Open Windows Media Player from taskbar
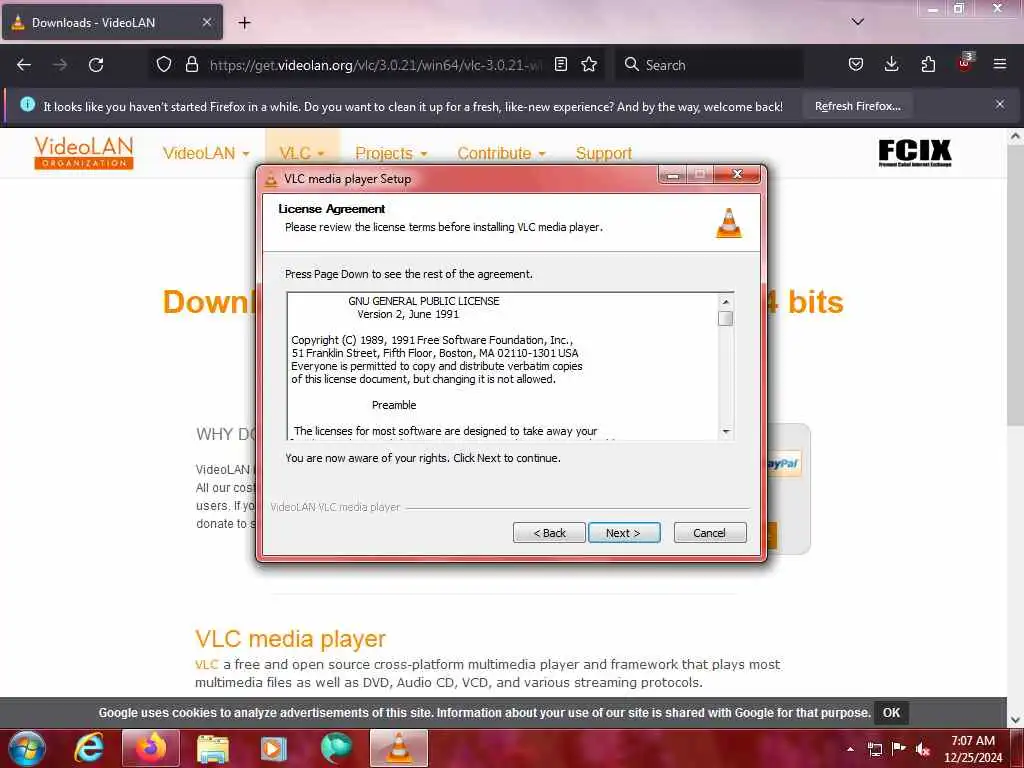Image resolution: width=1024 pixels, height=768 pixels. 273,748
